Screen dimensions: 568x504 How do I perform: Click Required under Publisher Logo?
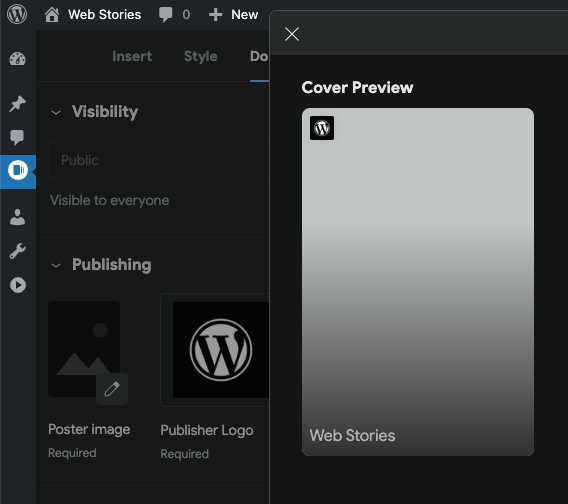click(x=184, y=454)
